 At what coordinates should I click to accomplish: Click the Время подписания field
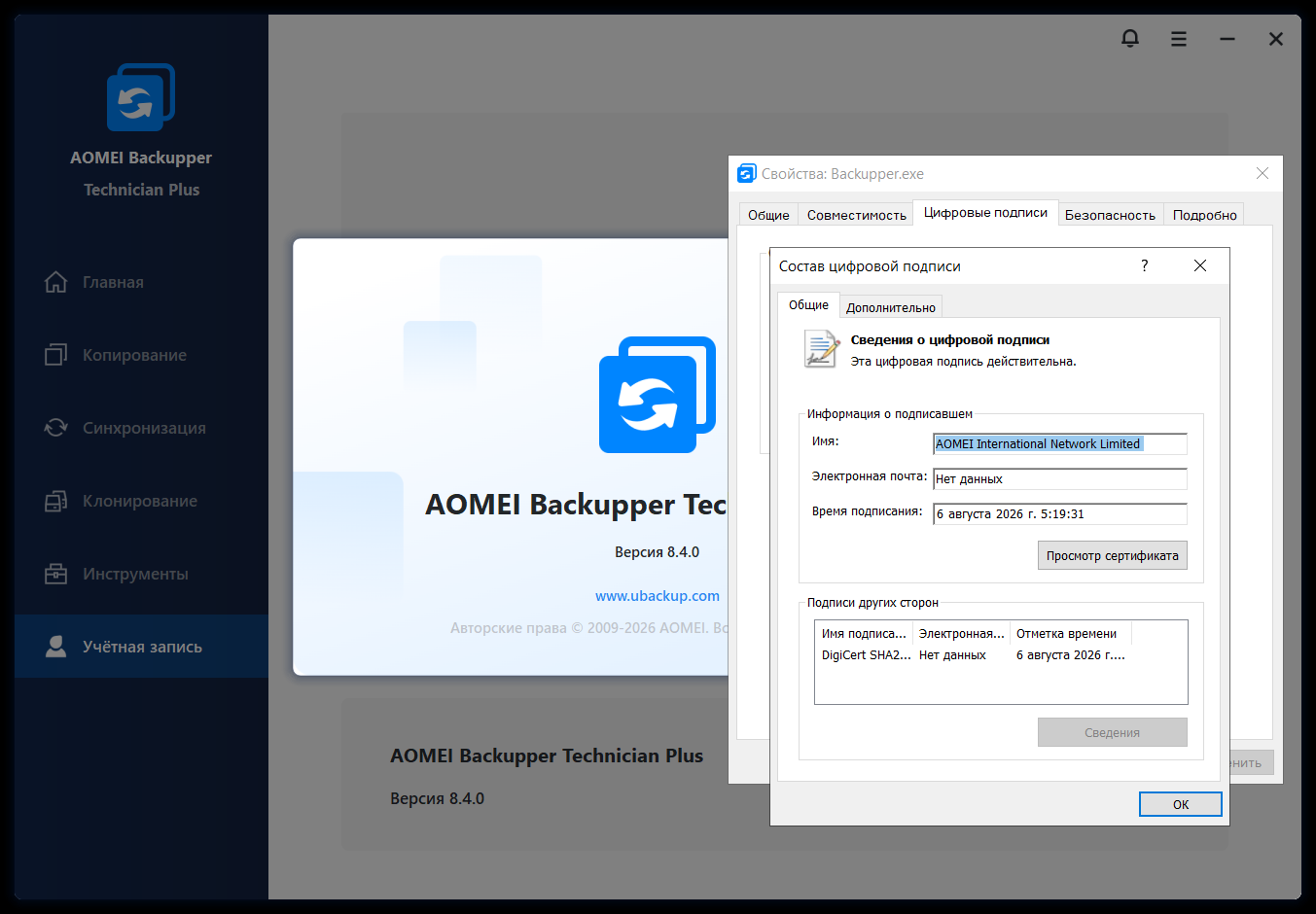[x=1060, y=513]
